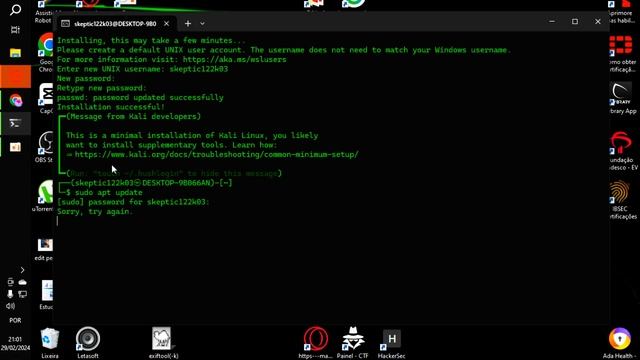Open Task View on taskbar

click(16, 30)
